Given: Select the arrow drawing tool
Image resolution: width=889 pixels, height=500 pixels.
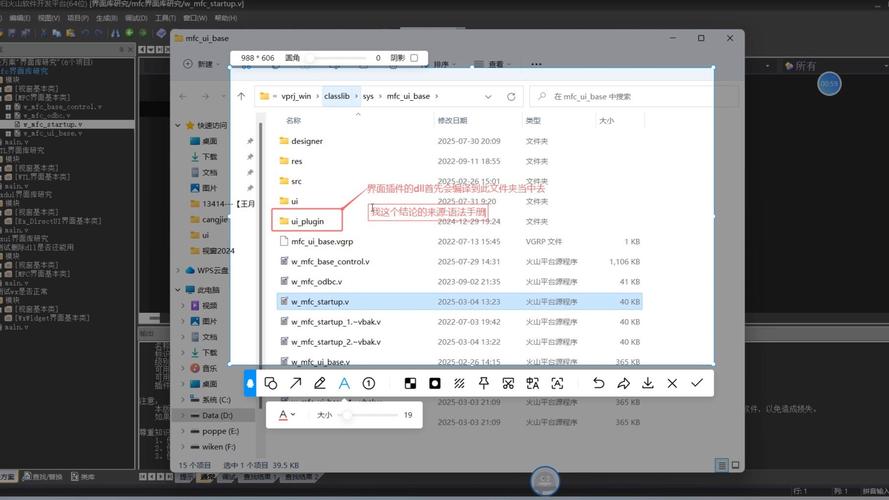Looking at the screenshot, I should (x=295, y=384).
